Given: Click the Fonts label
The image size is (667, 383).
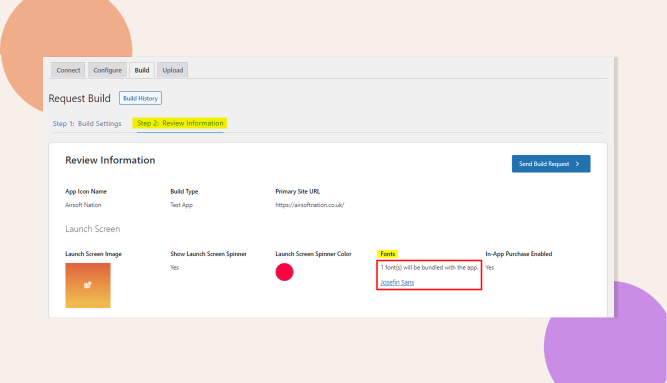Looking at the screenshot, I should tap(388, 254).
